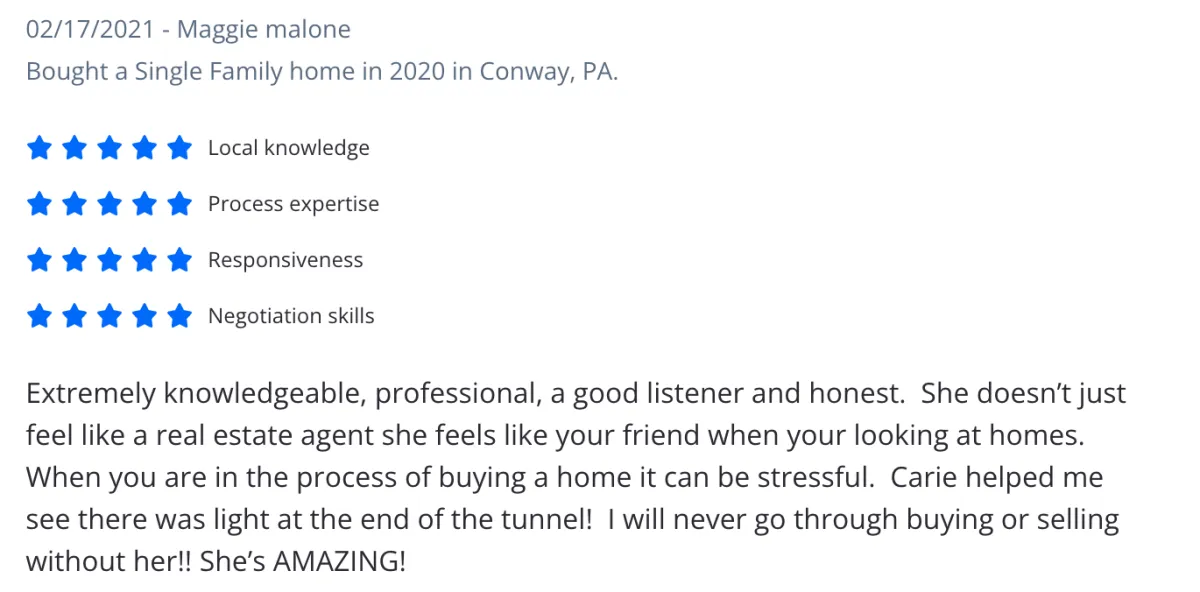Click reviewer name Maggie malone
This screenshot has height=592, width=1200.
264,30
